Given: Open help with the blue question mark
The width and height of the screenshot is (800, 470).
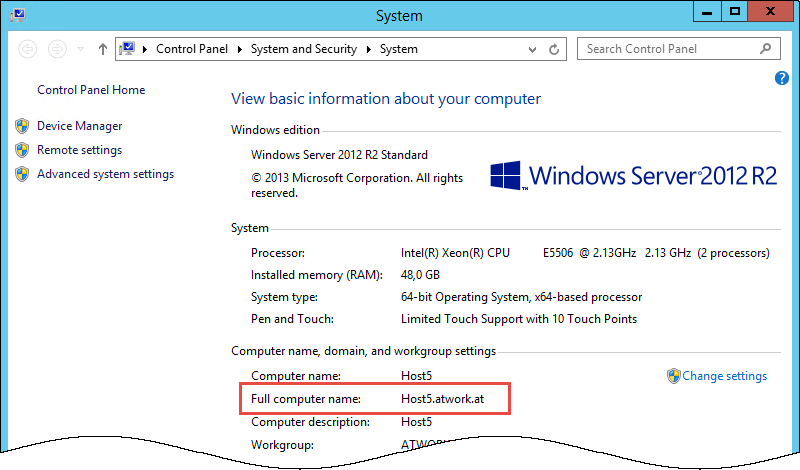Looking at the screenshot, I should pyautogui.click(x=782, y=78).
